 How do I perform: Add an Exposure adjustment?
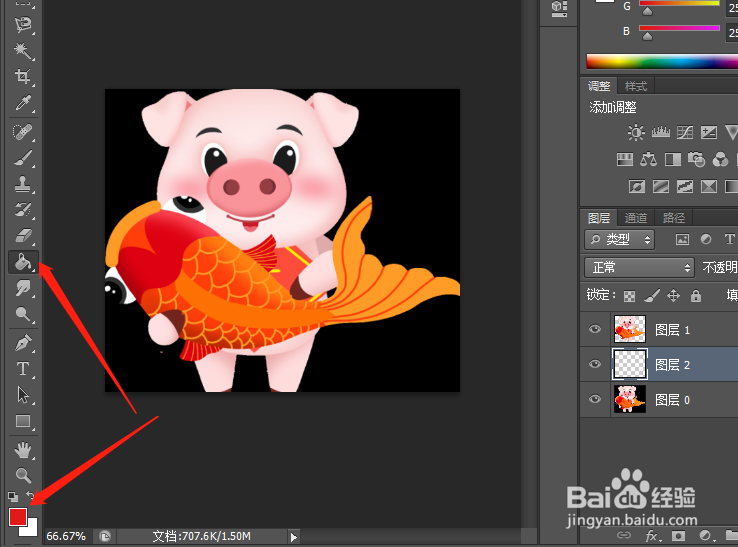709,132
